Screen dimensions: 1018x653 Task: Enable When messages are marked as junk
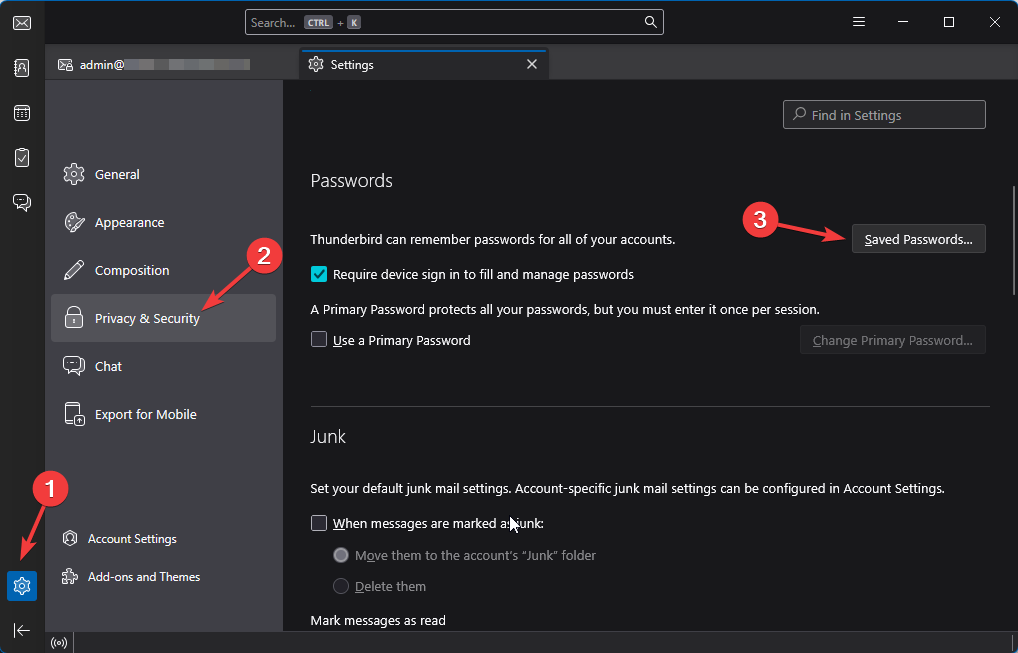coord(319,523)
